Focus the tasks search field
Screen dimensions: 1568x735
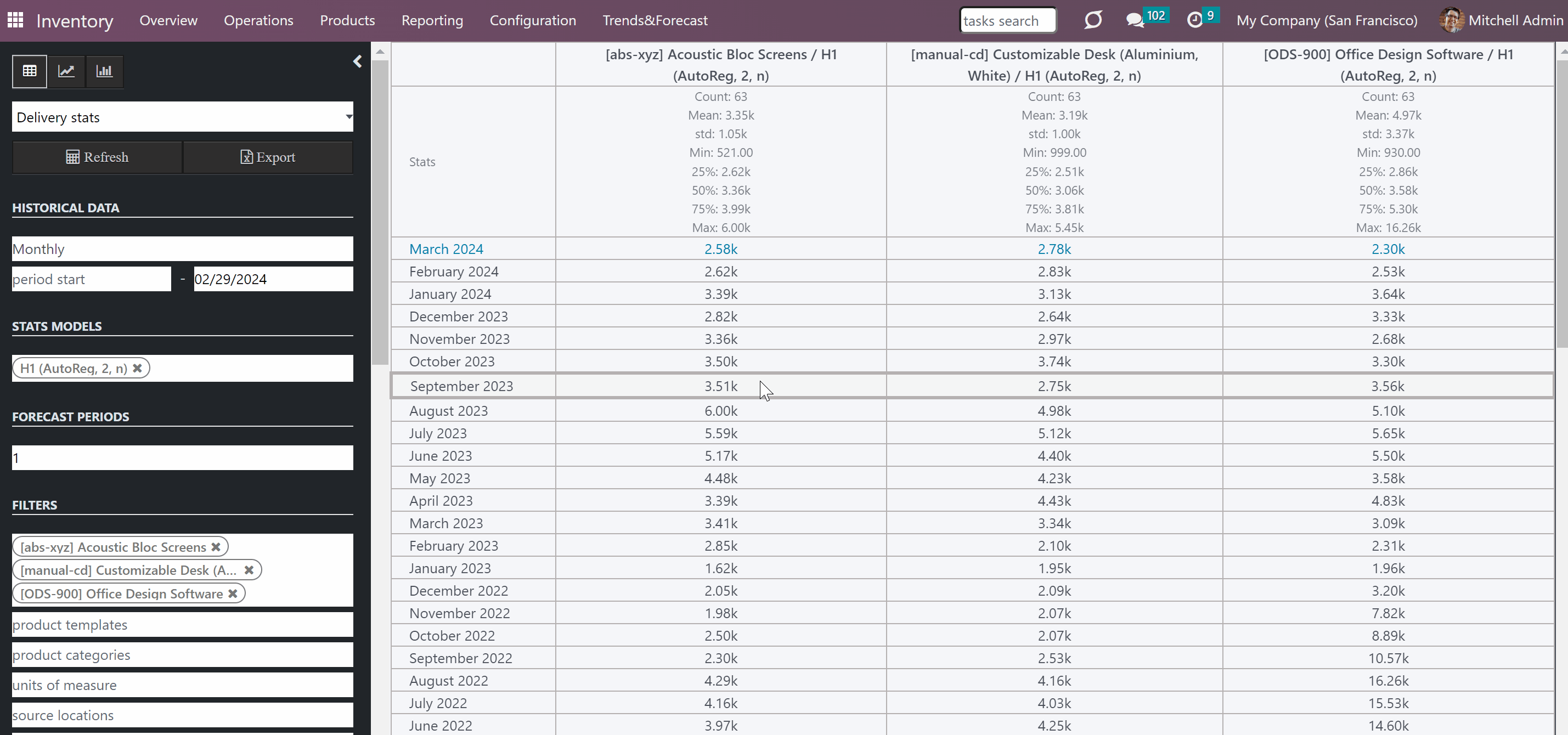[1008, 20]
